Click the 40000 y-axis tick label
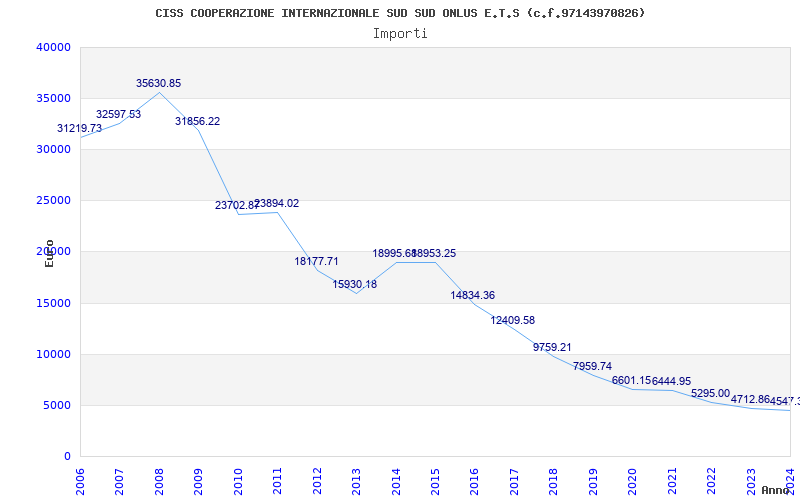Viewport: 800px width, 500px height. pyautogui.click(x=53, y=47)
